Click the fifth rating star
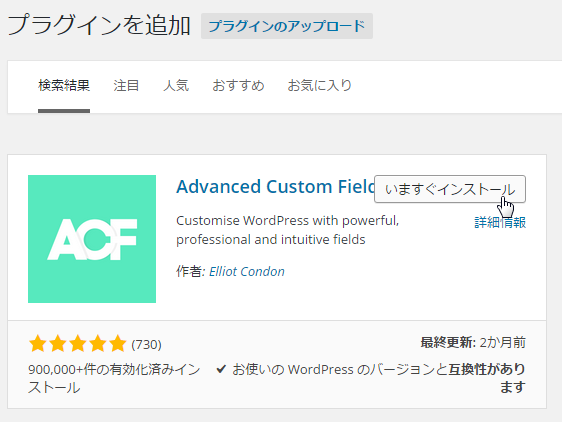Image resolution: width=562 pixels, height=422 pixels. pyautogui.click(x=118, y=343)
